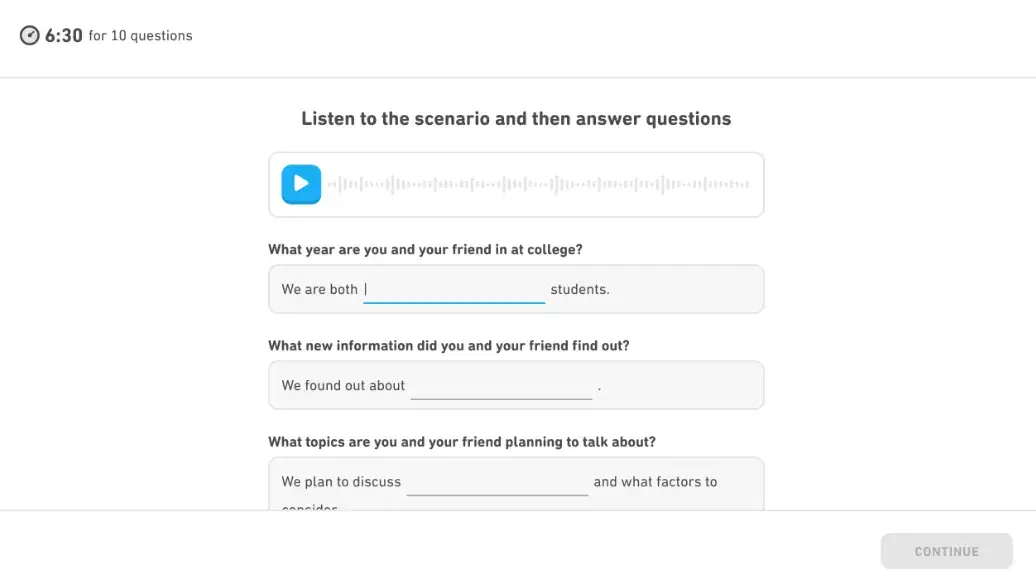Click the grayed-out CONTINUE button at bottom right
The height and width of the screenshot is (580, 1036).
coord(946,551)
